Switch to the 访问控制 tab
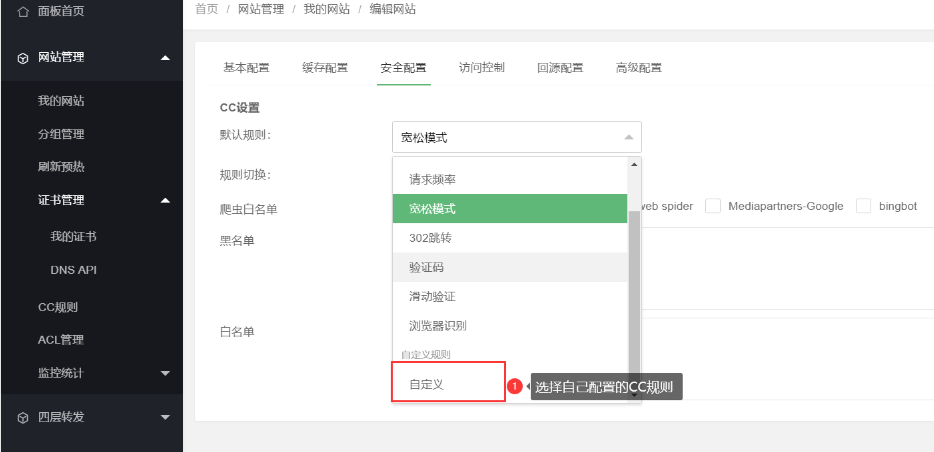Image resolution: width=934 pixels, height=452 pixels. click(481, 68)
